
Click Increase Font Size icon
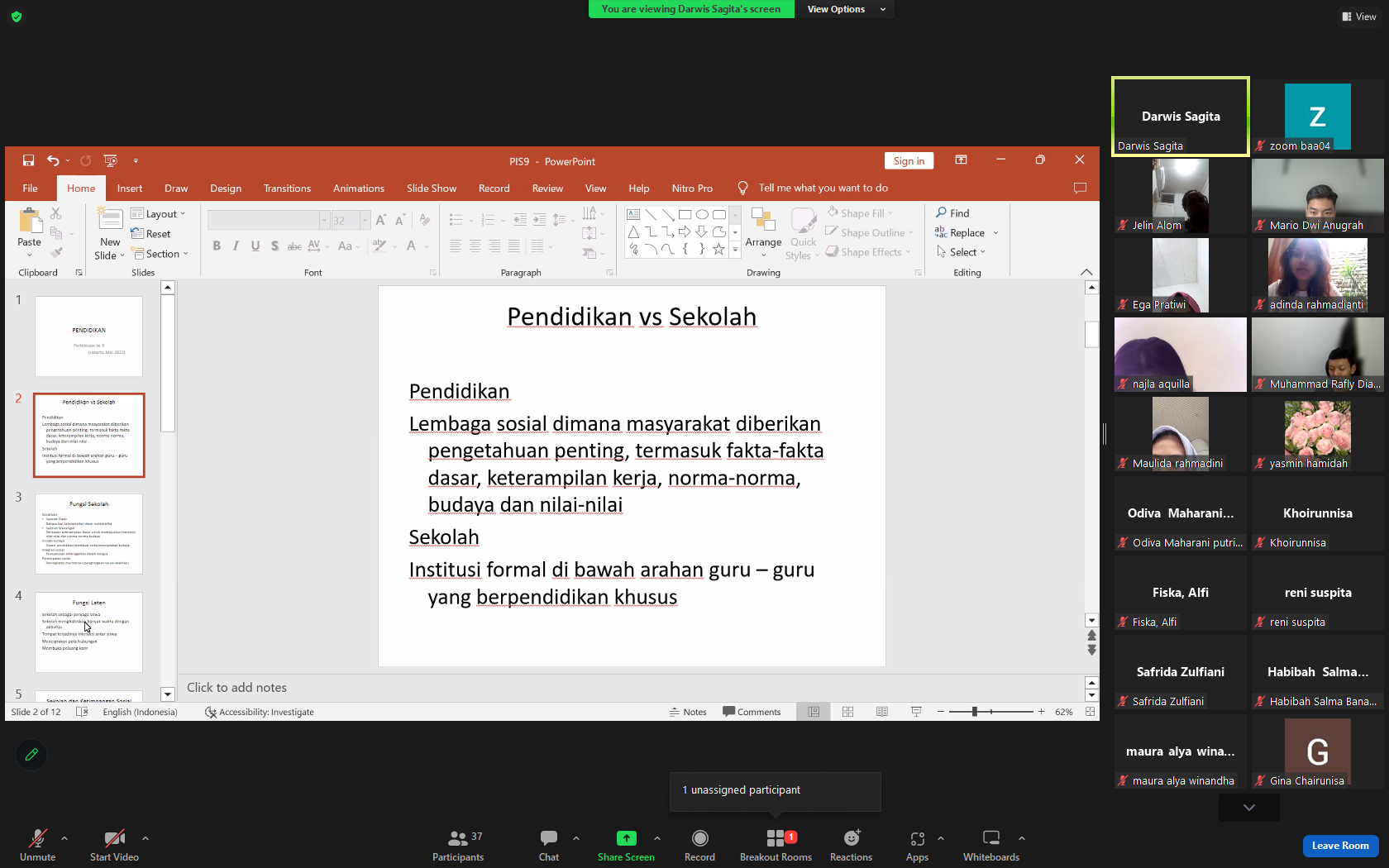point(380,220)
